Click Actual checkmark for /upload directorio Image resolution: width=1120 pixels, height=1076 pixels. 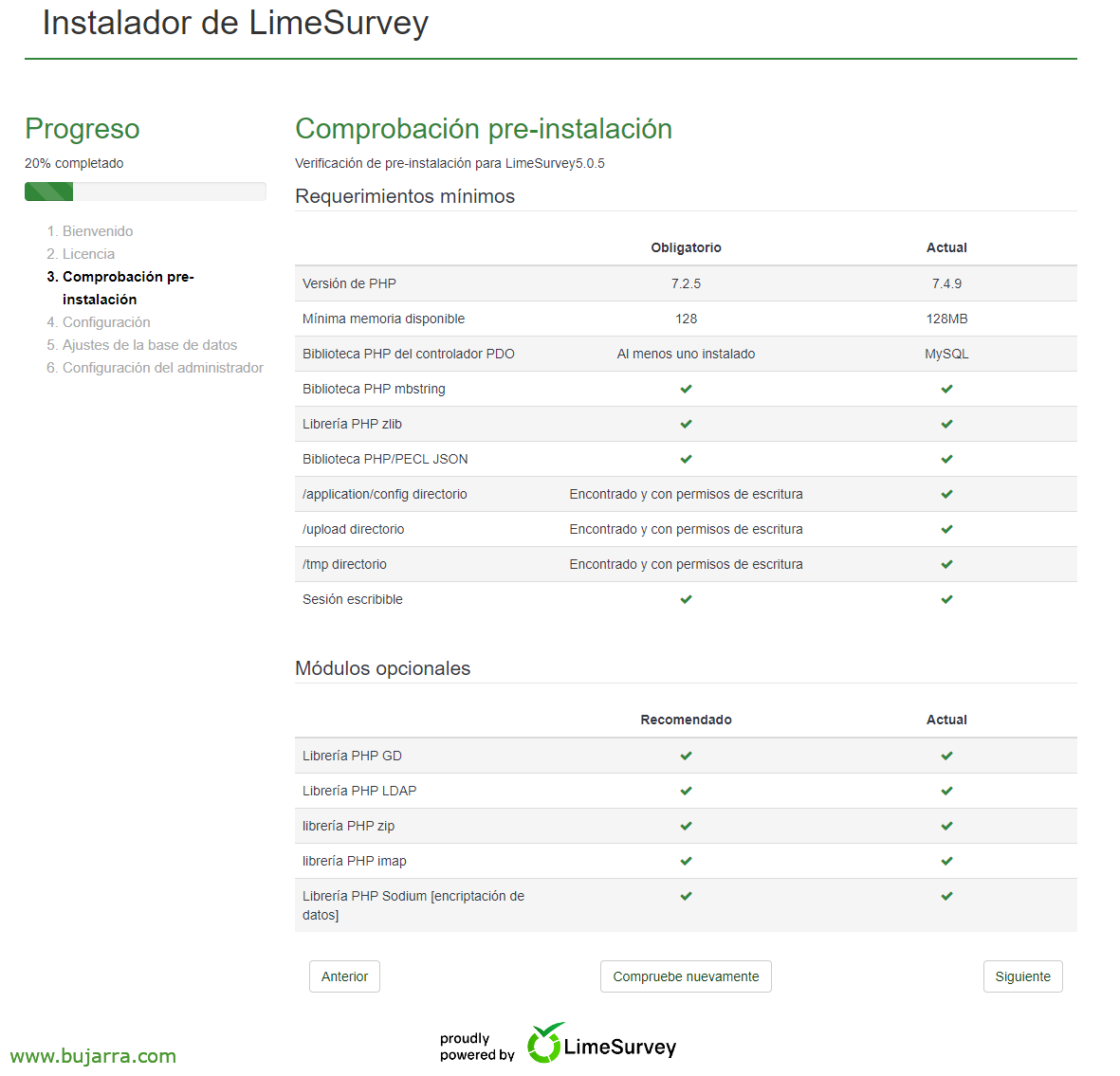946,529
